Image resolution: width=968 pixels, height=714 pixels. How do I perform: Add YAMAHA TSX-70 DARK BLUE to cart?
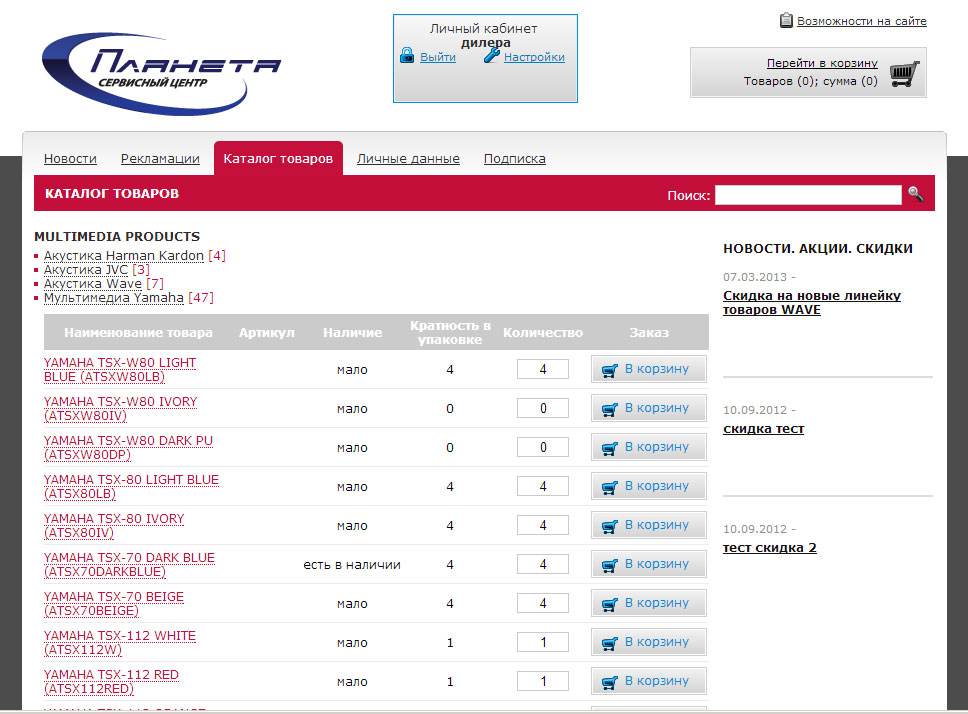coord(648,564)
